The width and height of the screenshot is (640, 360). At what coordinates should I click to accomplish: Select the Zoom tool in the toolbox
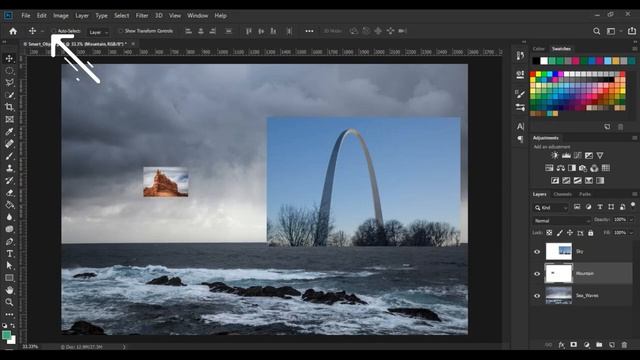point(9,302)
